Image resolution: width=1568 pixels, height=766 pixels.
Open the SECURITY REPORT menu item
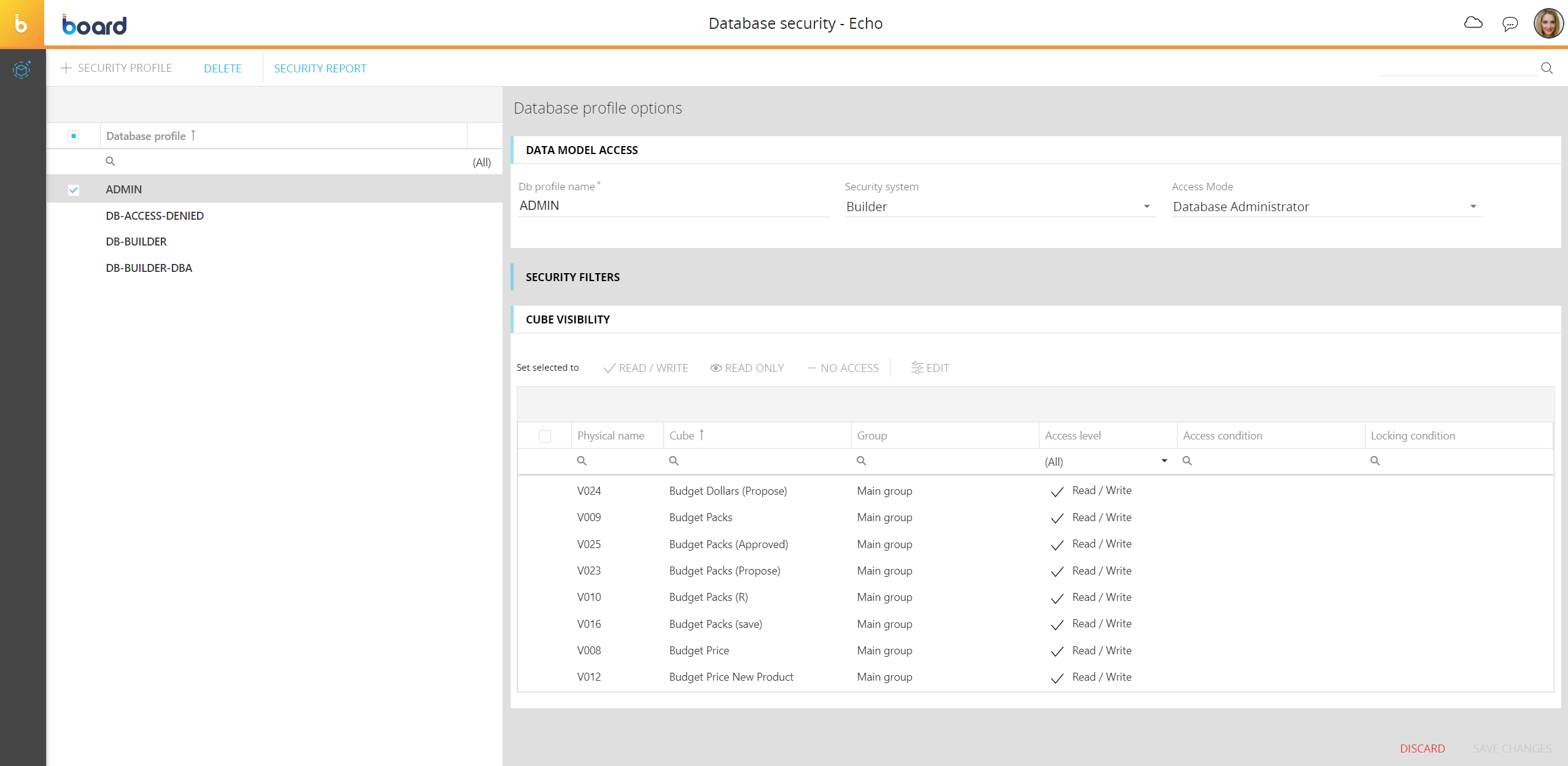coord(320,68)
